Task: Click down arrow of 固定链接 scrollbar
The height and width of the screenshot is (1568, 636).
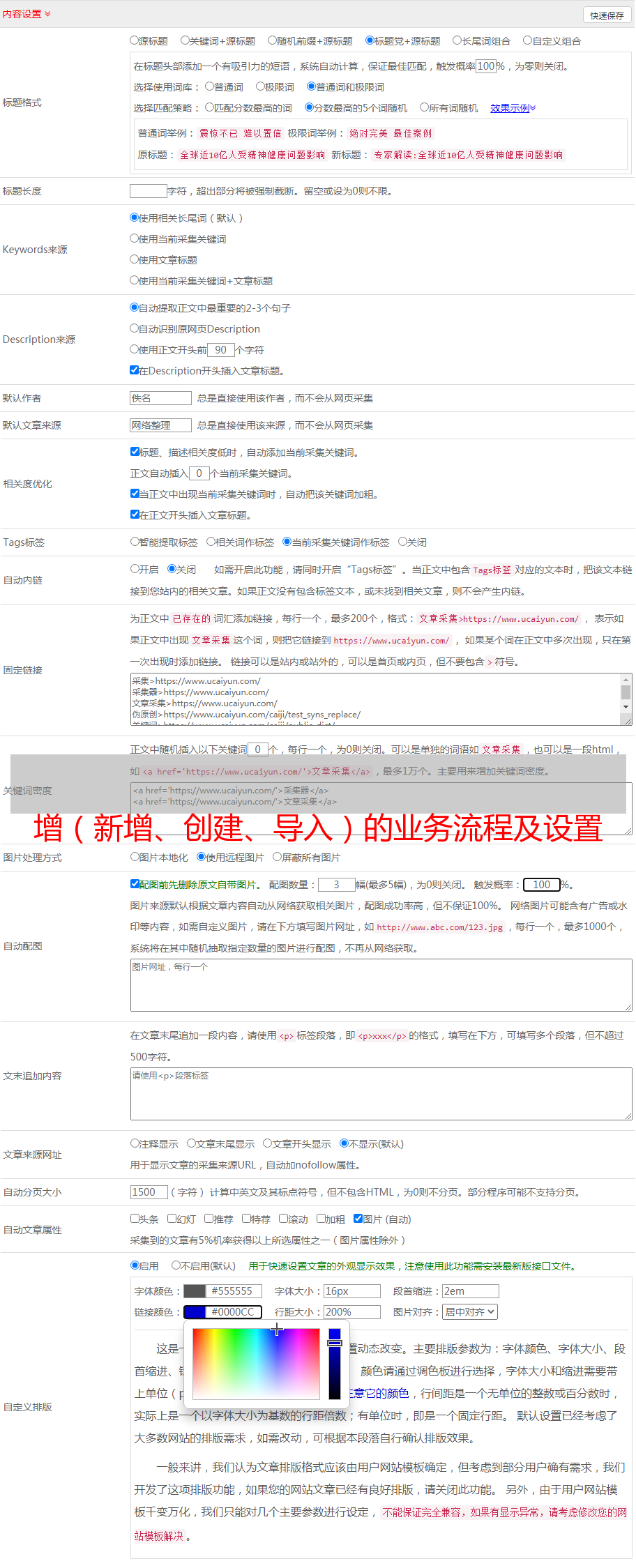Action: coord(626,707)
